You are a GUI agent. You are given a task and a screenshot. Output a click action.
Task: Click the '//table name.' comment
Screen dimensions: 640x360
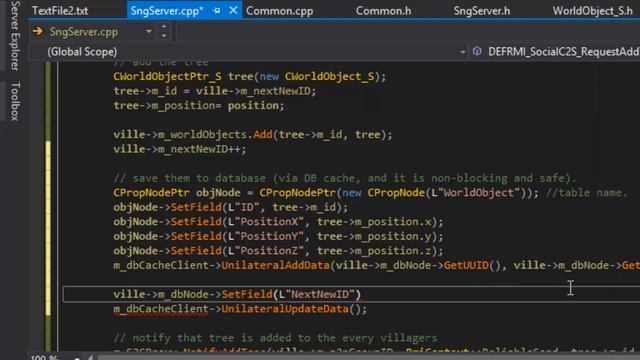585,192
